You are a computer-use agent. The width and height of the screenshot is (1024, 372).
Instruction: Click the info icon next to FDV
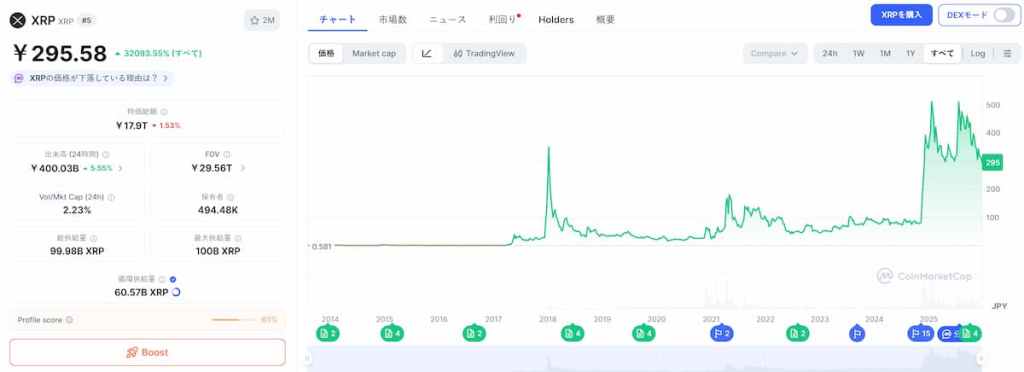click(x=227, y=155)
